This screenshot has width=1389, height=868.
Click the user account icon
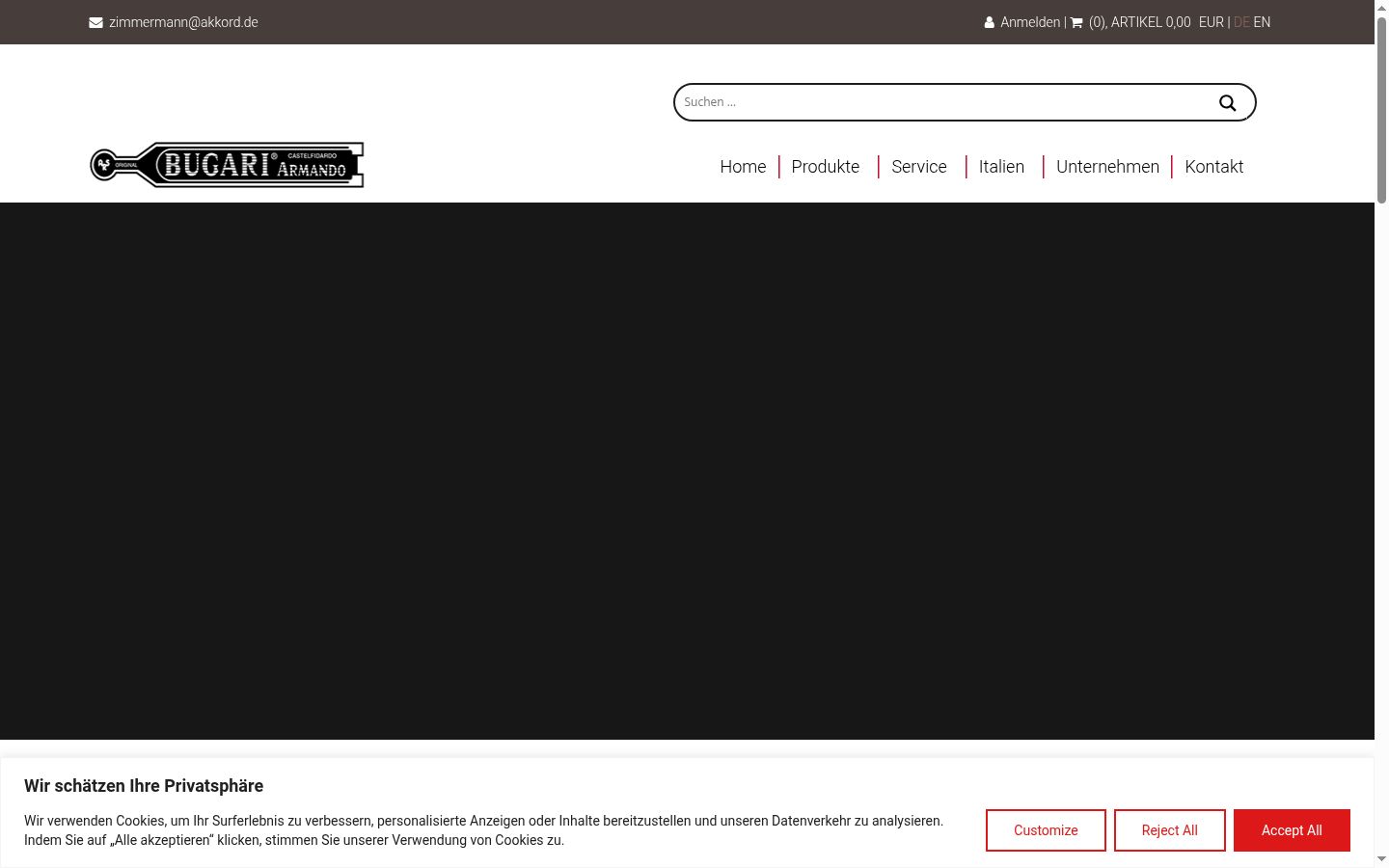989,22
